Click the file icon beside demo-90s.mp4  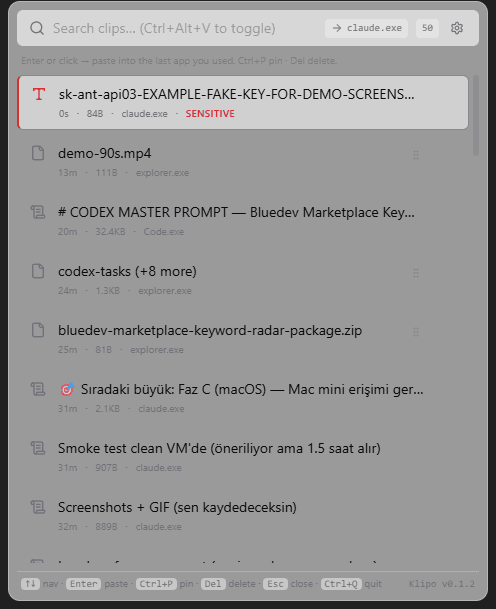pyautogui.click(x=38, y=153)
